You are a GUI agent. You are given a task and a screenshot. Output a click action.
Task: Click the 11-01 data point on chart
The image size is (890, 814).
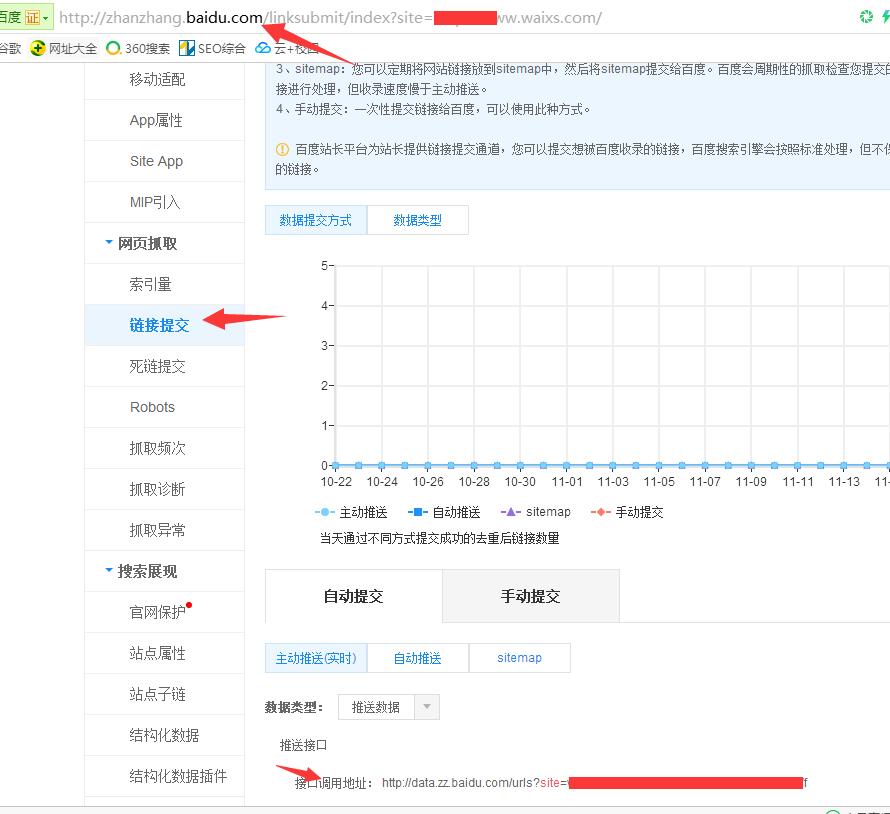click(566, 465)
